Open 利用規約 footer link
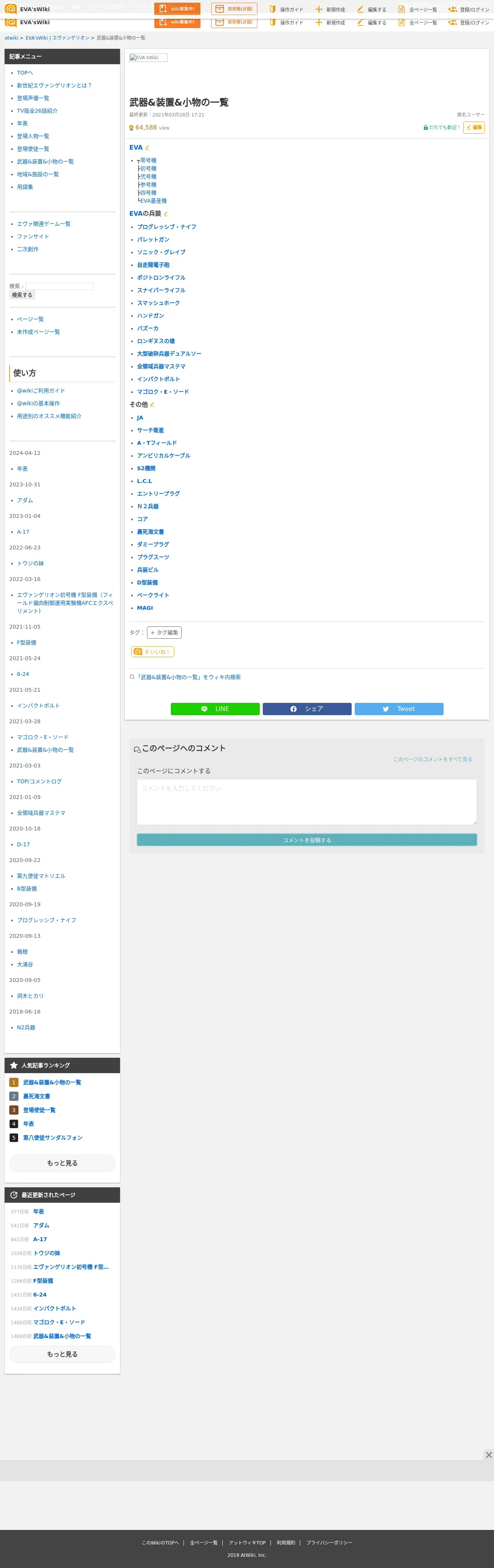The image size is (494, 1568). [x=286, y=1543]
